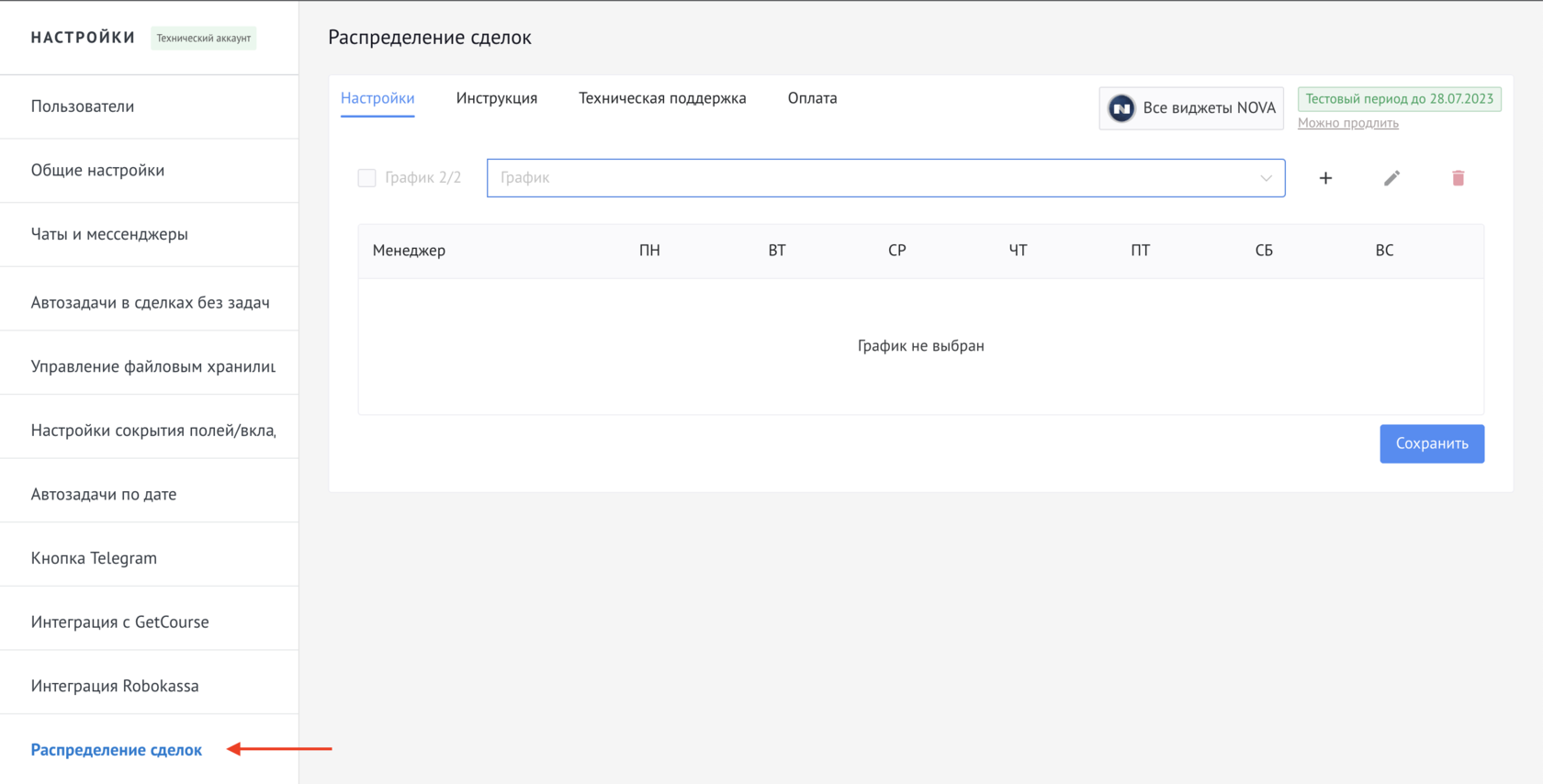Click the Сохранить button
The width and height of the screenshot is (1543, 784).
pyautogui.click(x=1432, y=443)
